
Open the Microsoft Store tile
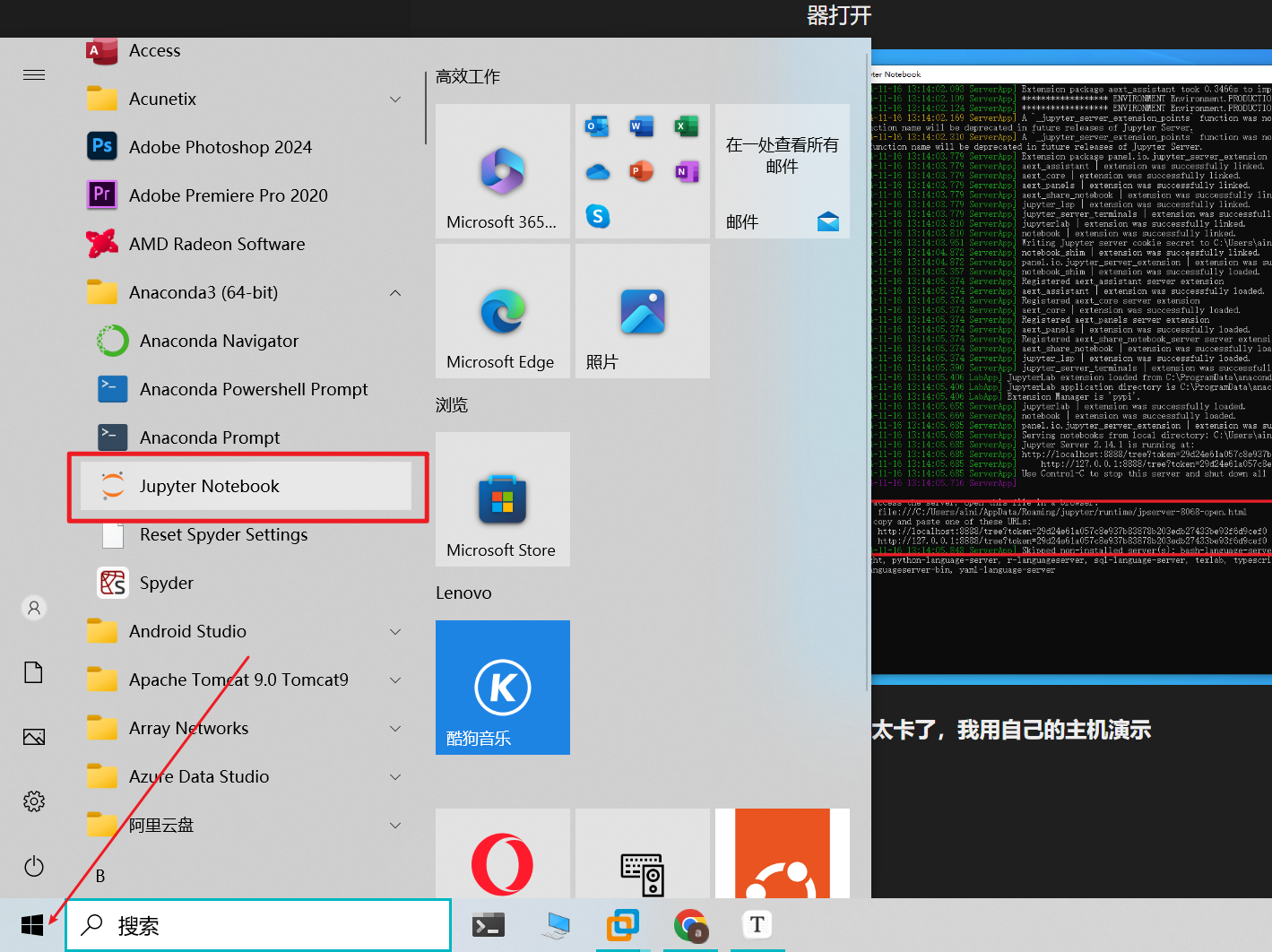[503, 499]
